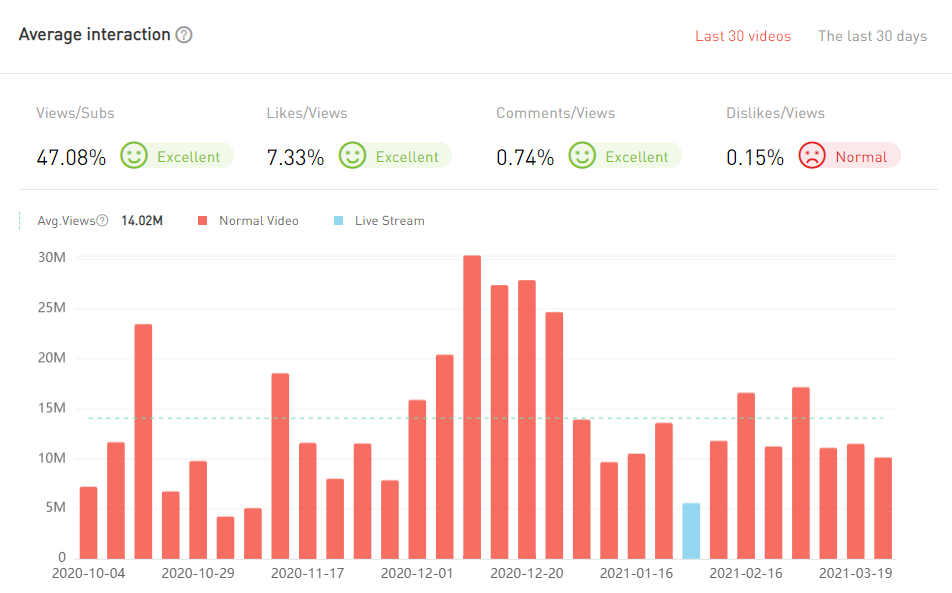Image resolution: width=952 pixels, height=593 pixels.
Task: Click the 14.02M average views value
Action: point(142,221)
